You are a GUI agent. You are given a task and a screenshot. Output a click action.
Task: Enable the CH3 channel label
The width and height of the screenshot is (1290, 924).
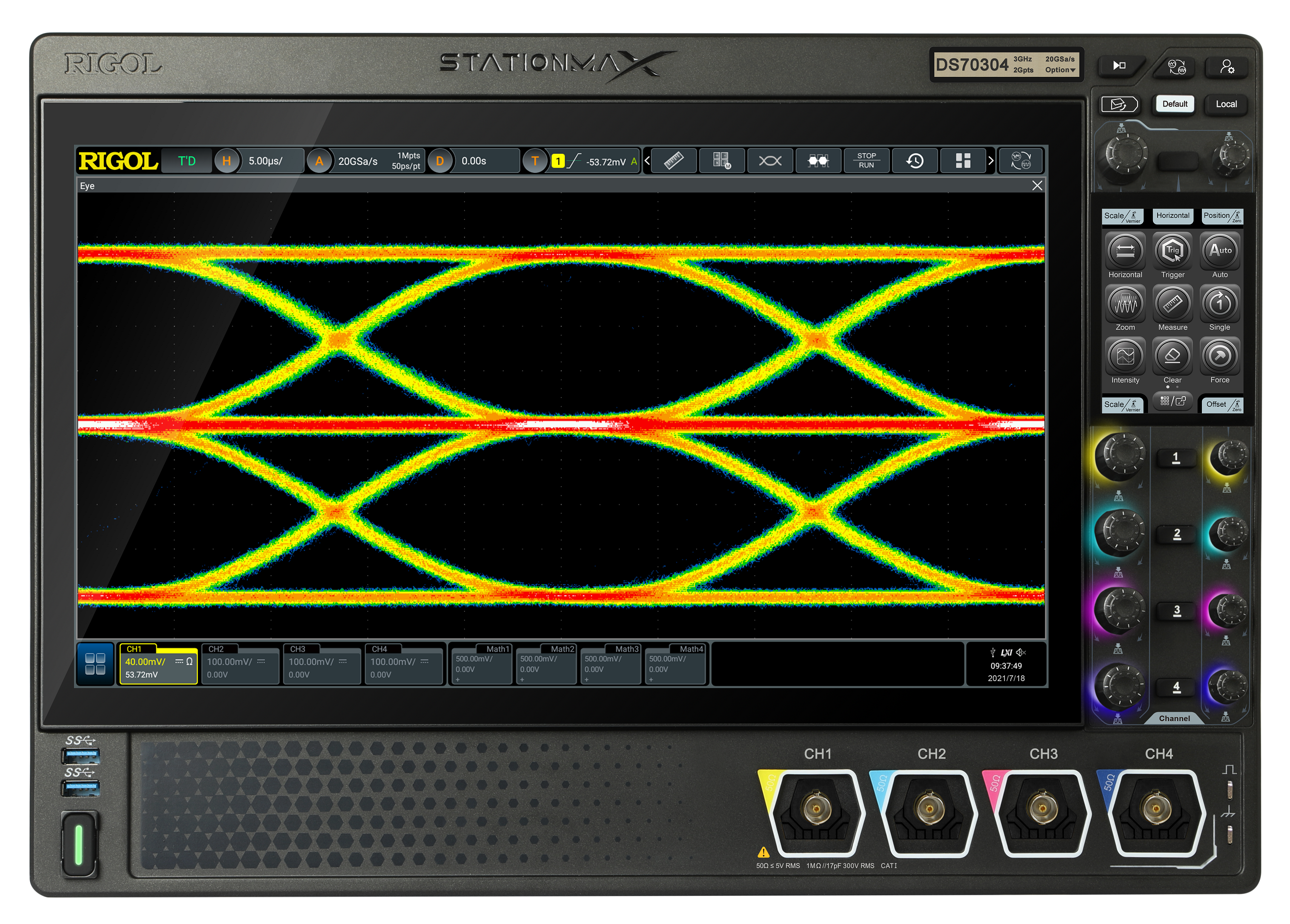[x=322, y=664]
